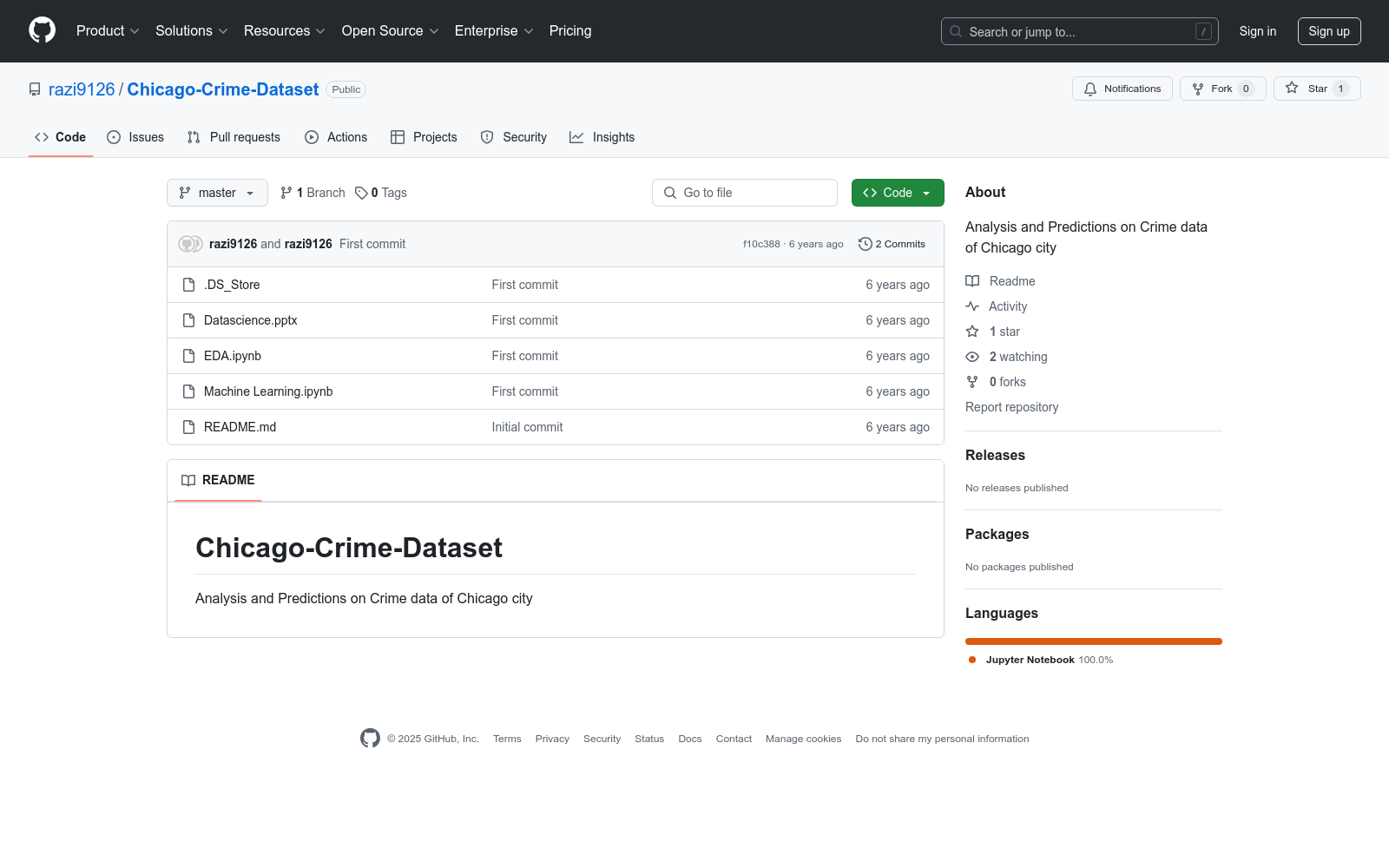Open the Pull requests tab

[234, 137]
